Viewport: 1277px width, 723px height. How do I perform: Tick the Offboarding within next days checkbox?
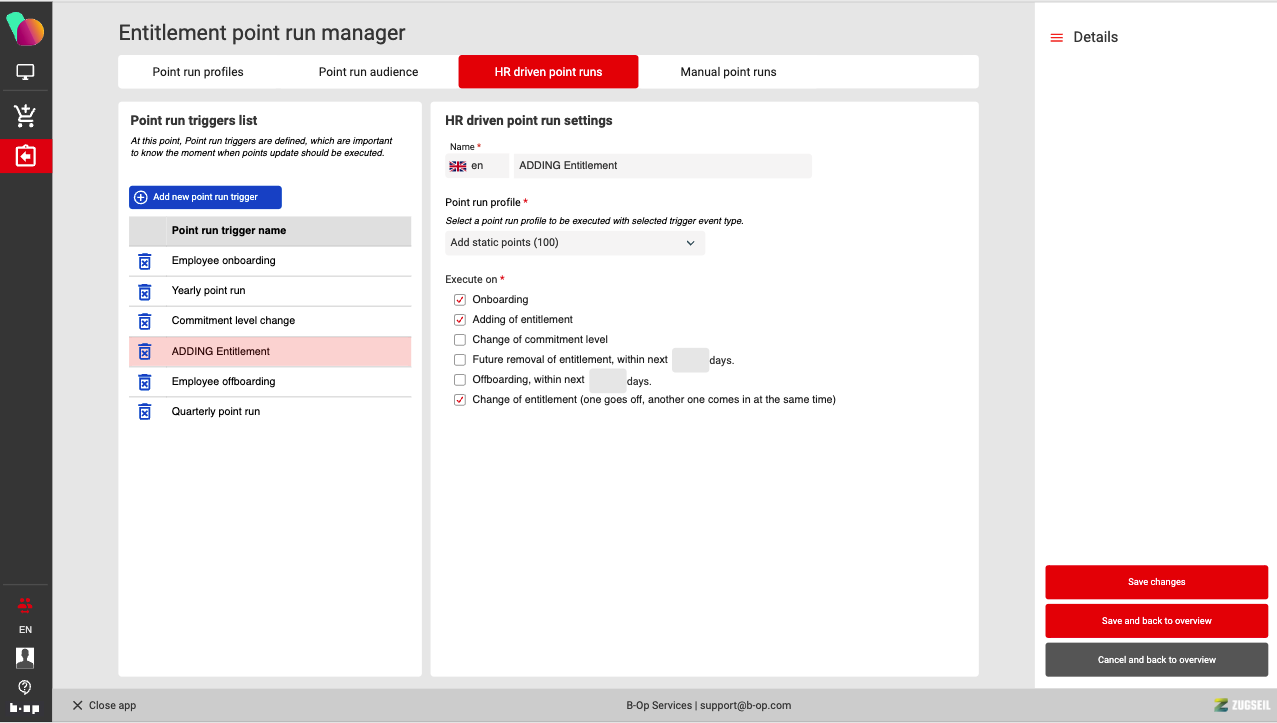click(x=460, y=380)
